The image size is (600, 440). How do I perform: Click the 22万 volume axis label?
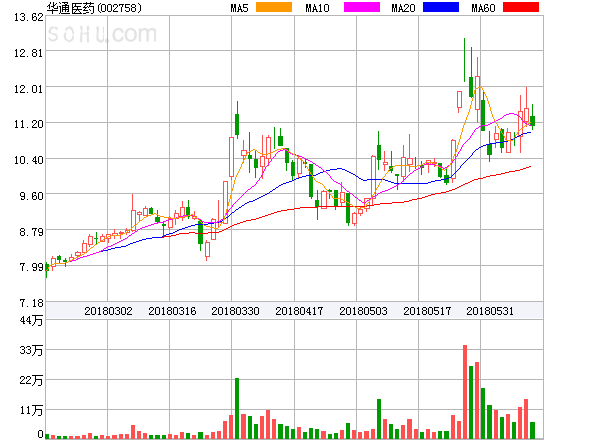(31, 380)
